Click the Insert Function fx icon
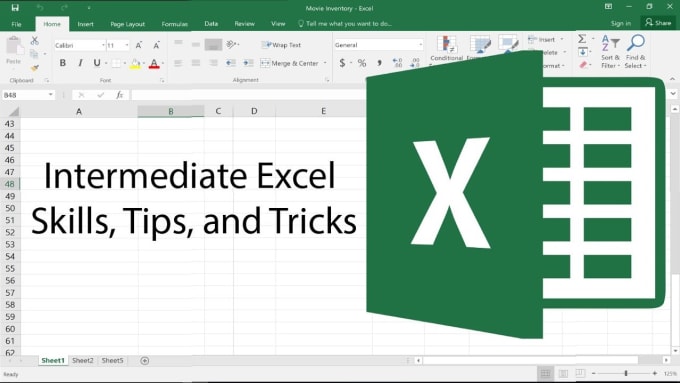 pyautogui.click(x=120, y=95)
